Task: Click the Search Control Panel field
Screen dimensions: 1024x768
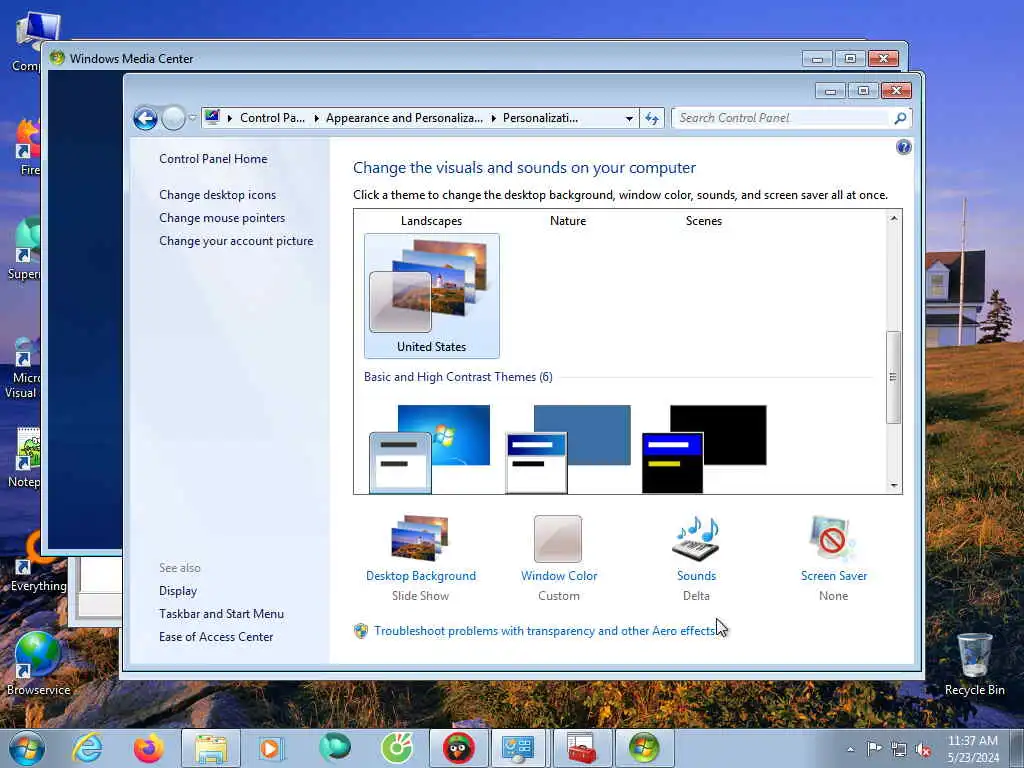Action: 782,118
